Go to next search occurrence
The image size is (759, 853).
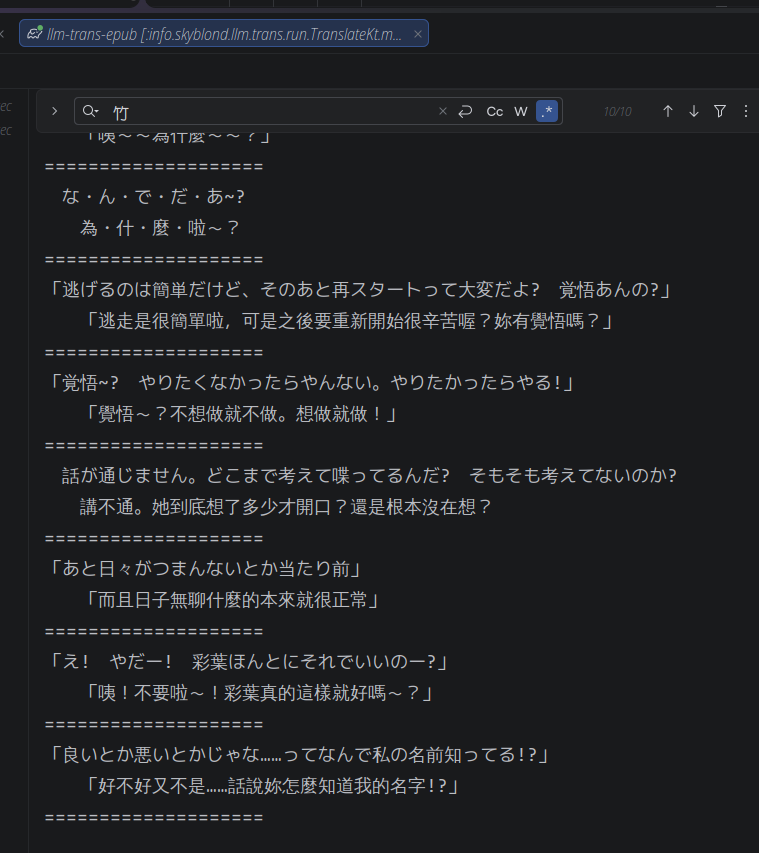694,111
